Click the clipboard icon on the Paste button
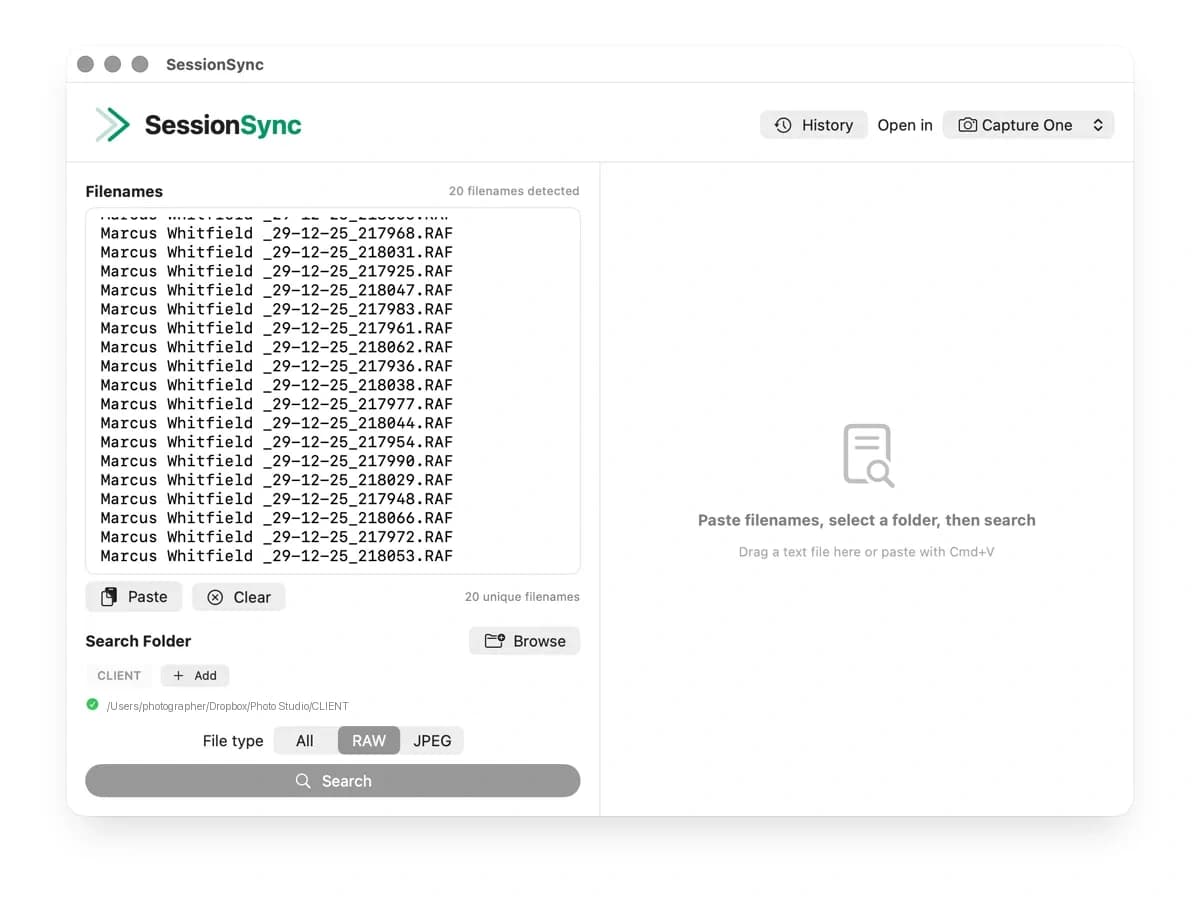Image resolution: width=1200 pixels, height=904 pixels. pyautogui.click(x=110, y=597)
